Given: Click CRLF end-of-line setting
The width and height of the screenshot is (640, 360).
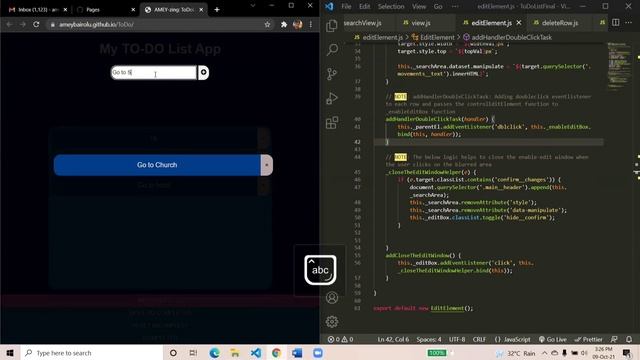Looking at the screenshot, I should pos(479,339).
